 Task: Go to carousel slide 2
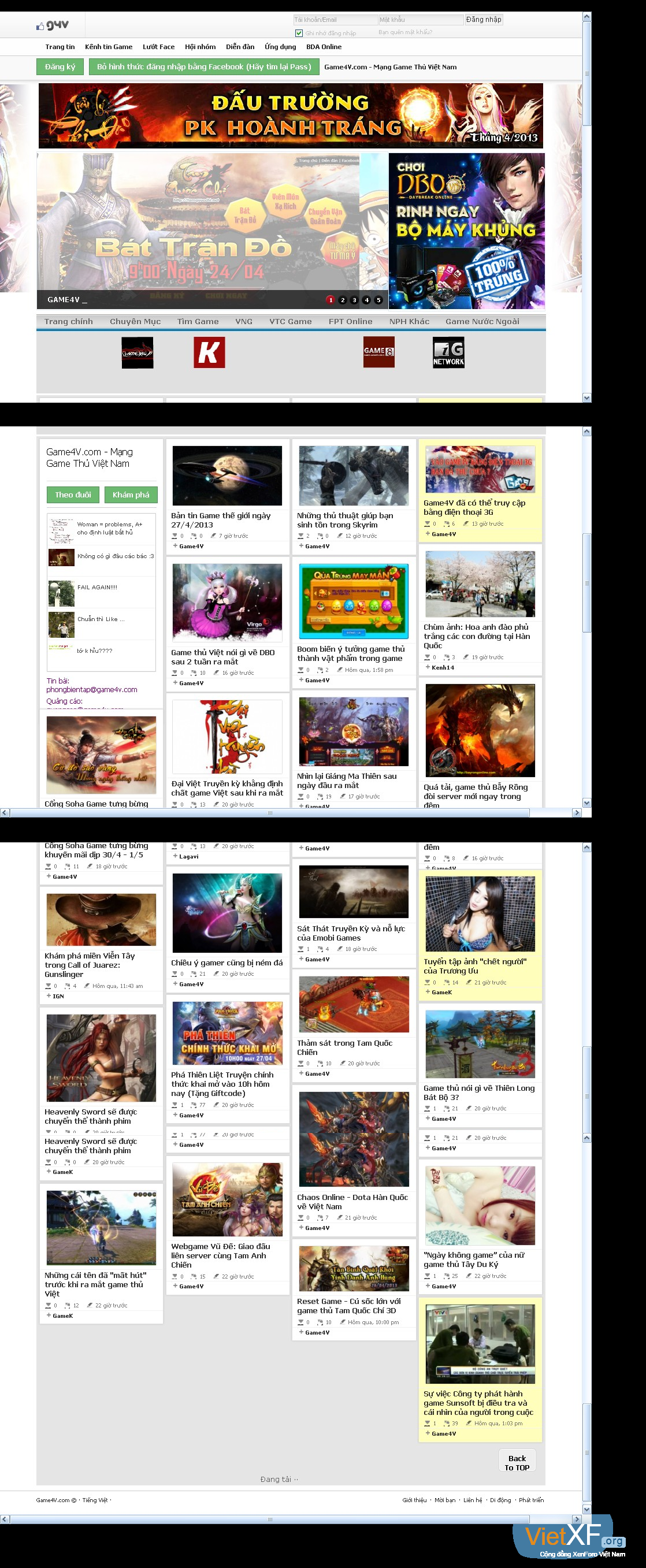[343, 299]
